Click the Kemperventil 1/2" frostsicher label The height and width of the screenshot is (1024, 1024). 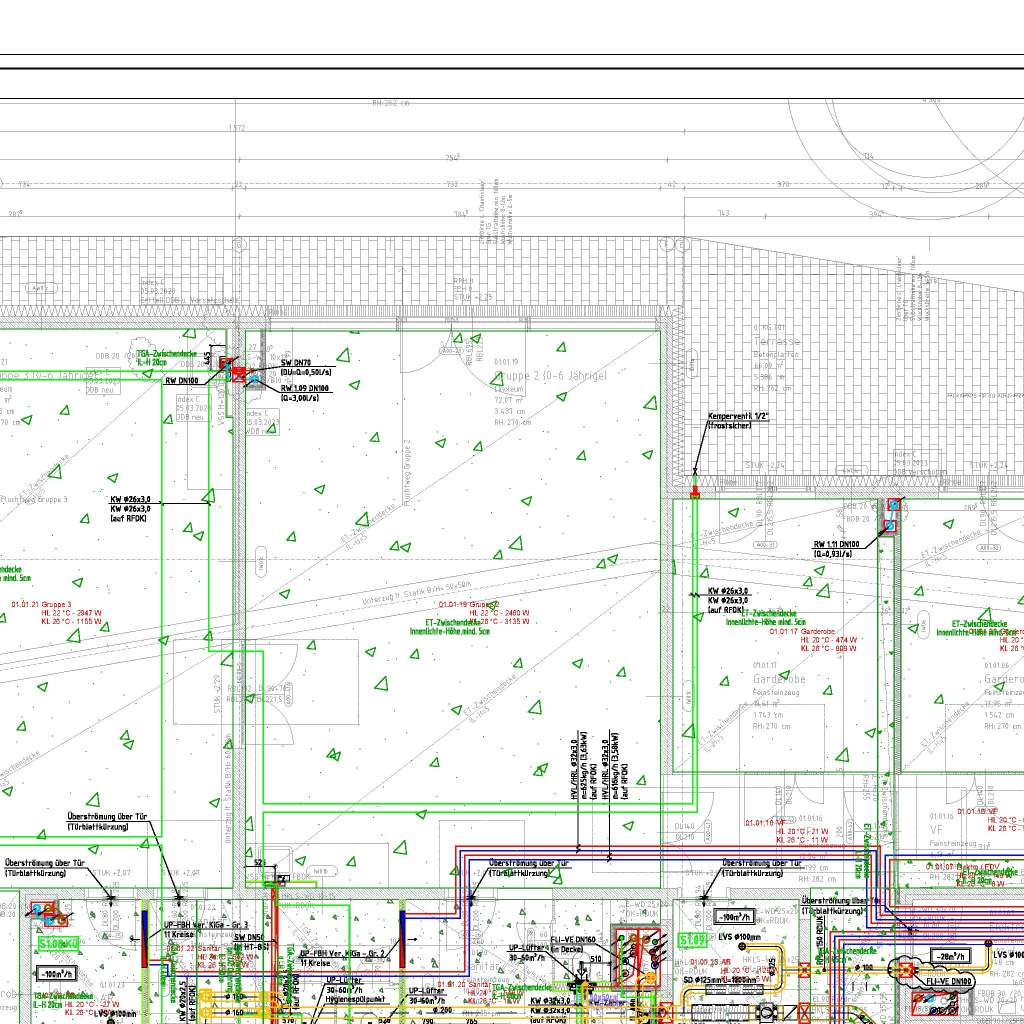(x=738, y=420)
